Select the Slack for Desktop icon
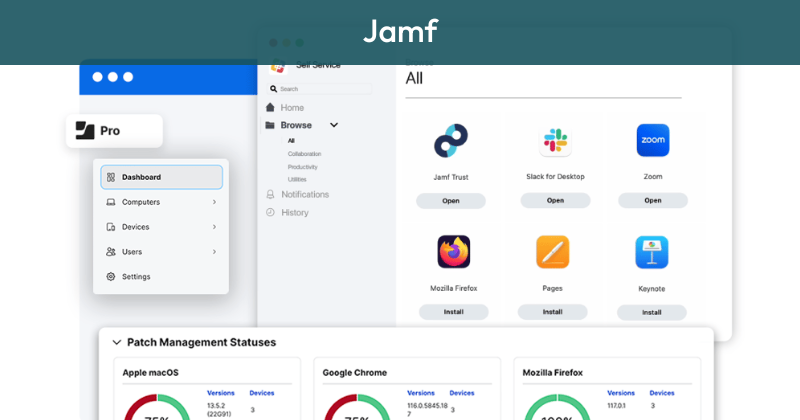 click(555, 141)
